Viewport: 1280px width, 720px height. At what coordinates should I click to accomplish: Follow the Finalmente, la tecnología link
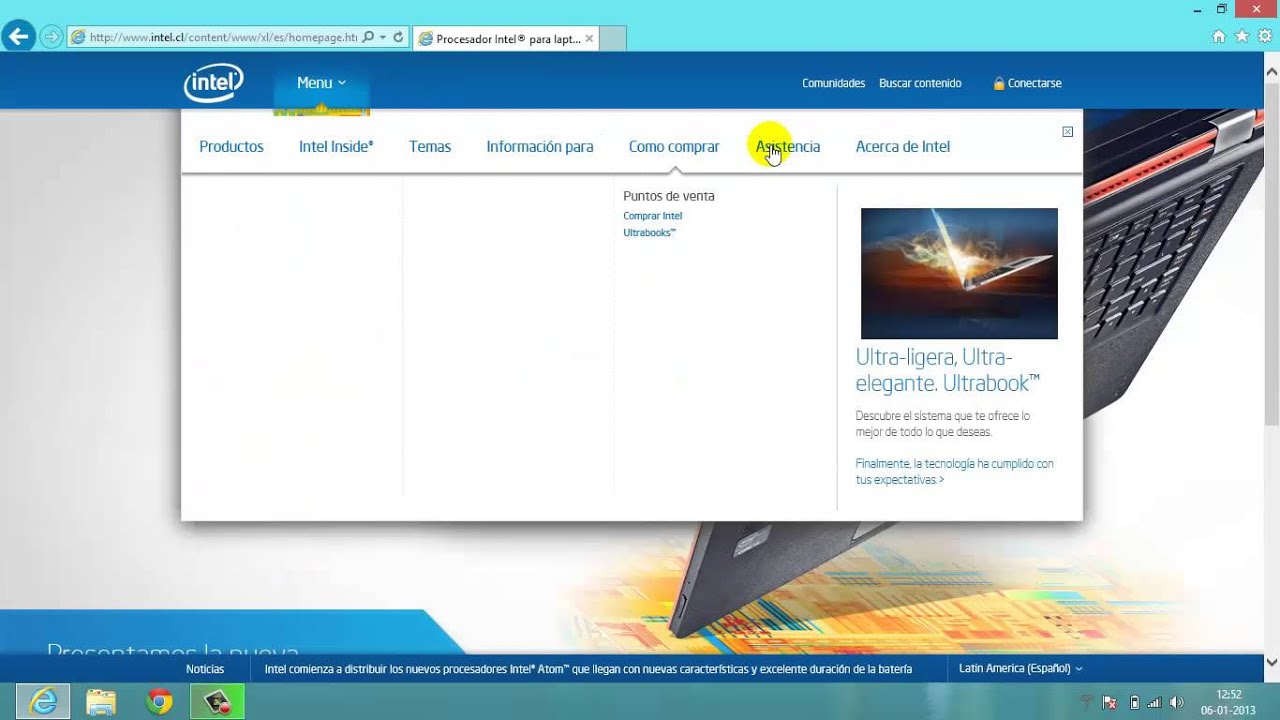tap(954, 471)
